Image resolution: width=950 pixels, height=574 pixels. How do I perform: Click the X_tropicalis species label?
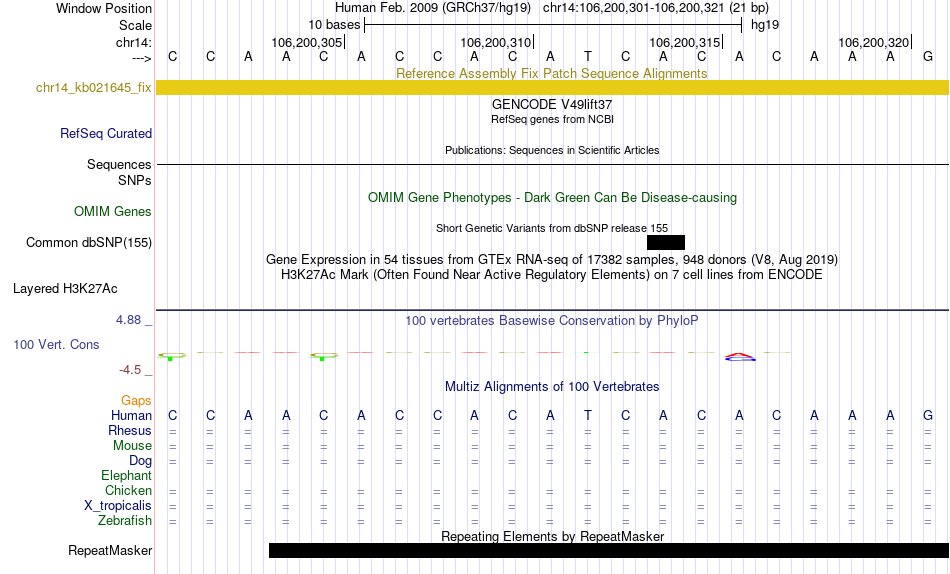pyautogui.click(x=118, y=506)
